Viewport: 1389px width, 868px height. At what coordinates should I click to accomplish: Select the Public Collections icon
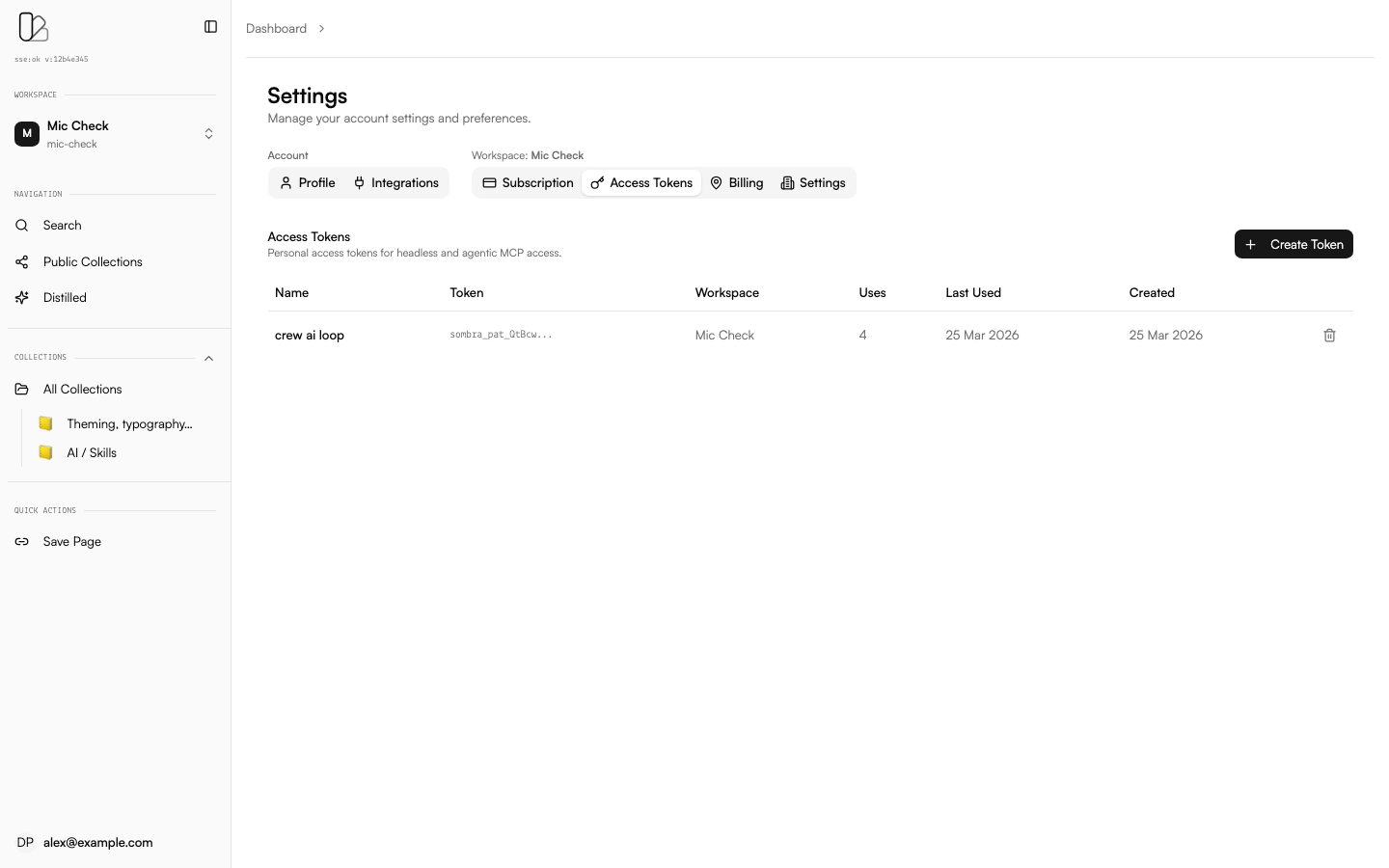click(21, 261)
